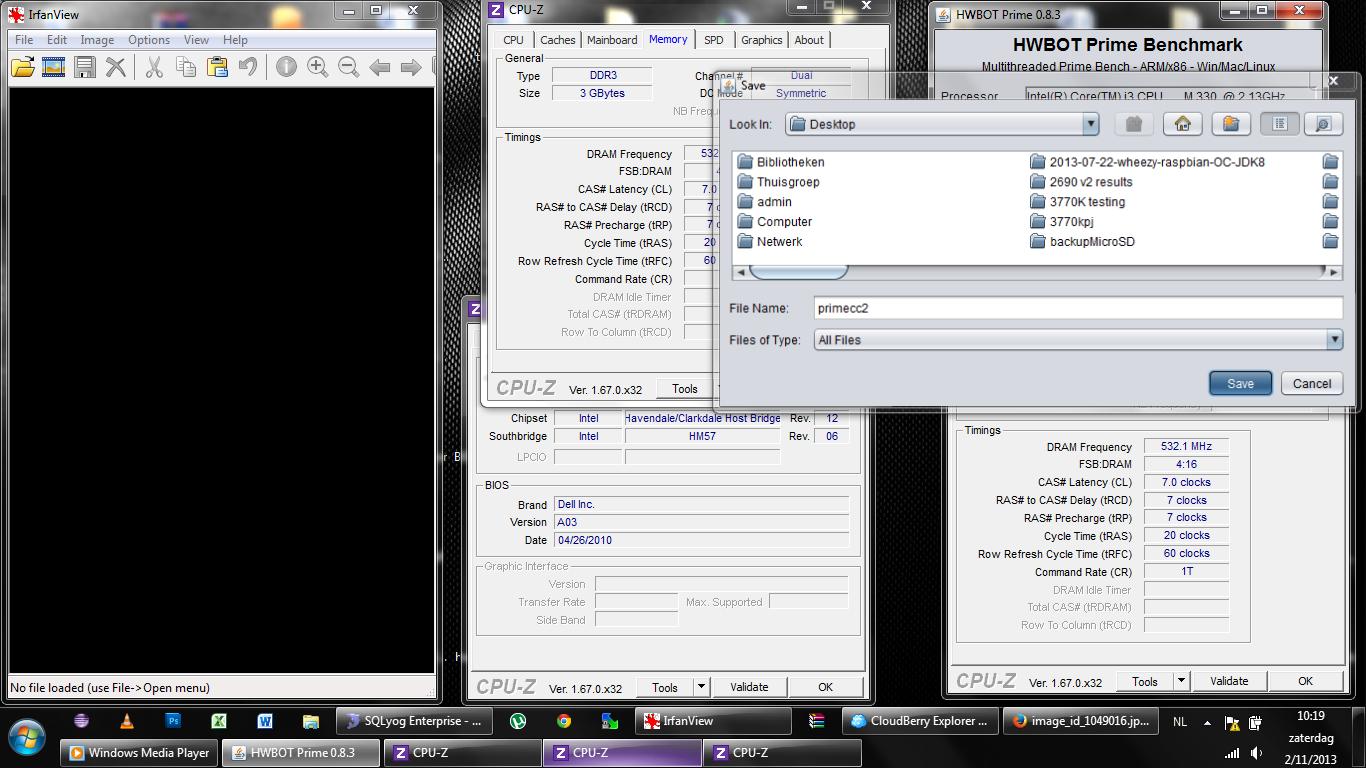1366x768 pixels.
Task: Click Tools button in top CPU-Z window
Action: pyautogui.click(x=685, y=389)
